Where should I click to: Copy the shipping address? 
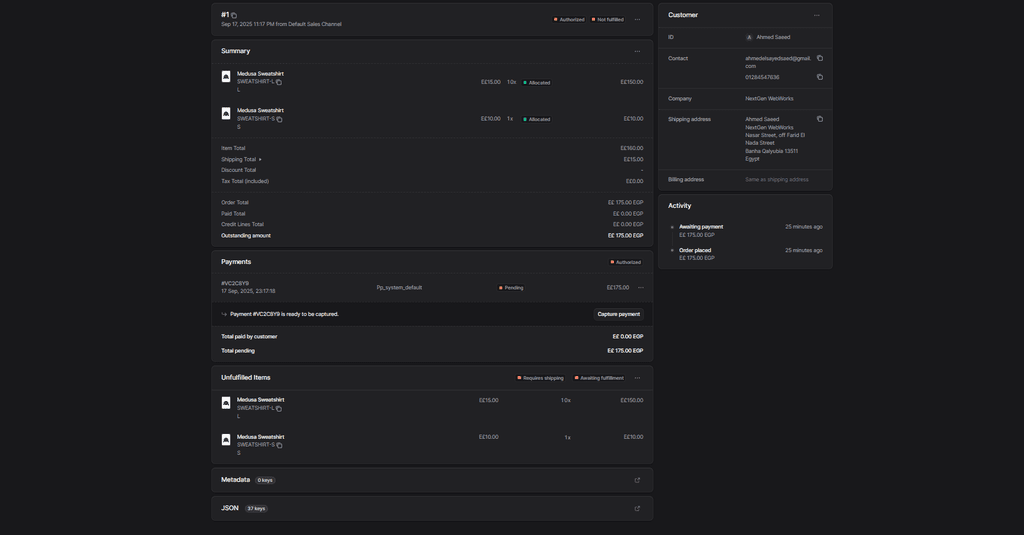[820, 119]
